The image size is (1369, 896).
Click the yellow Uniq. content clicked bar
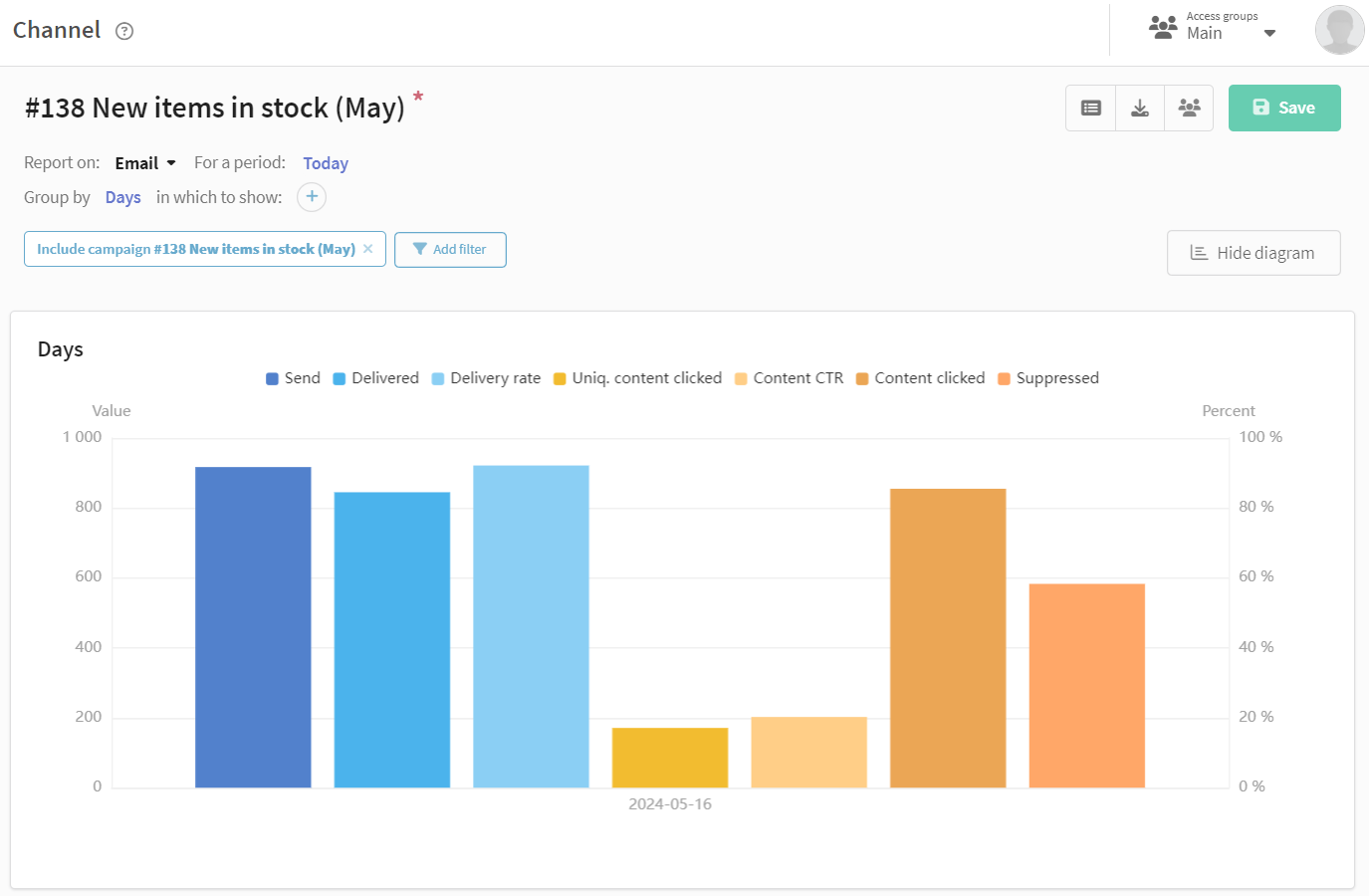point(670,758)
